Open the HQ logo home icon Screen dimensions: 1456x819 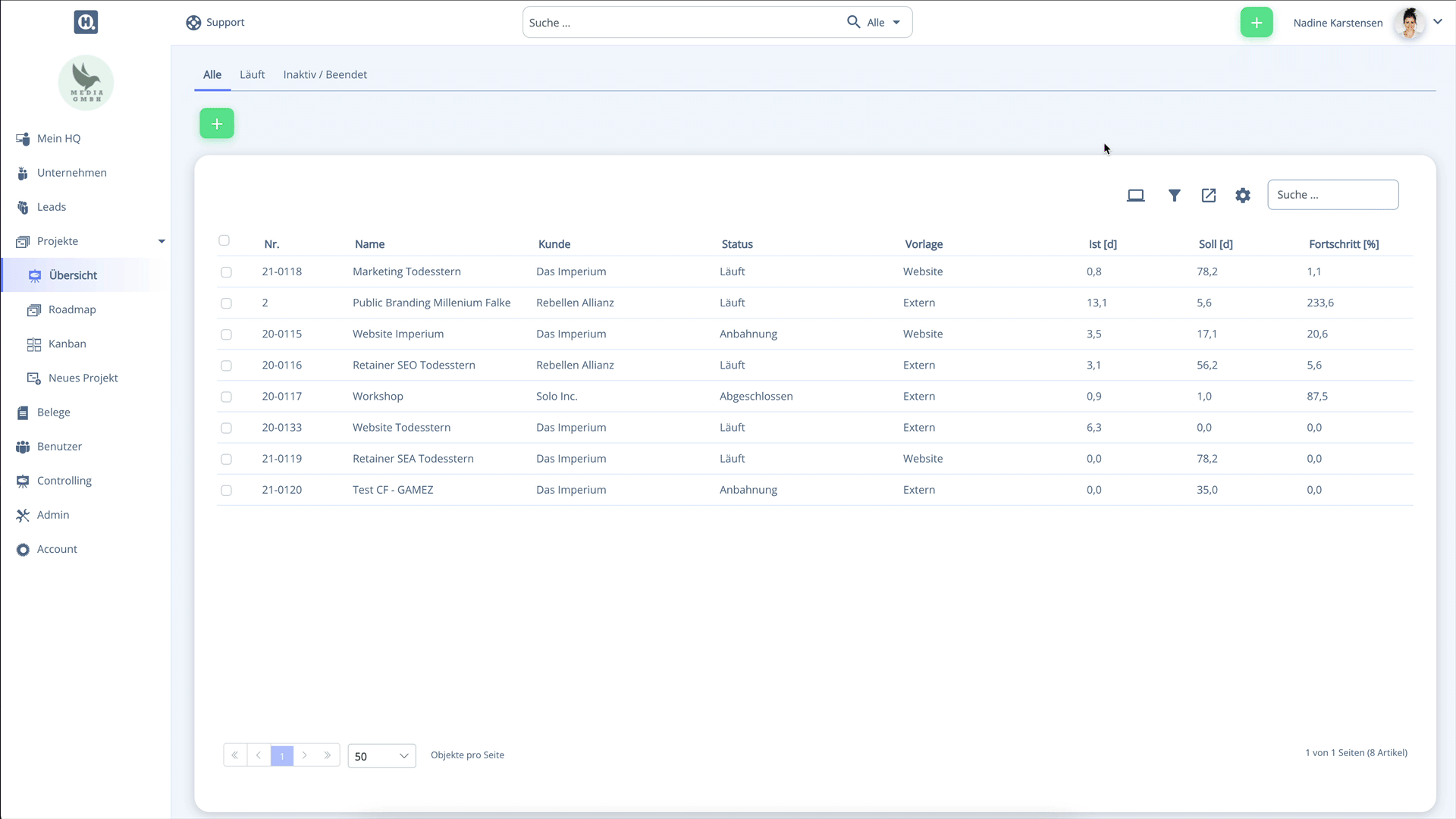[x=86, y=22]
